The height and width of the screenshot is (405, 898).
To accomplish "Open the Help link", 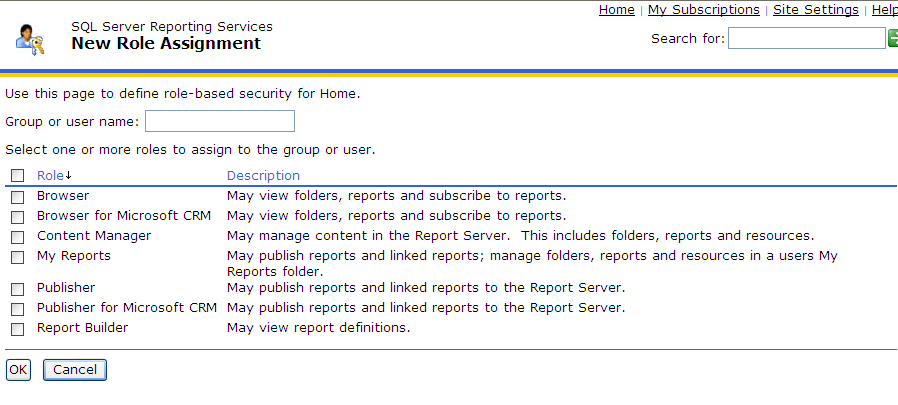I will 884,10.
